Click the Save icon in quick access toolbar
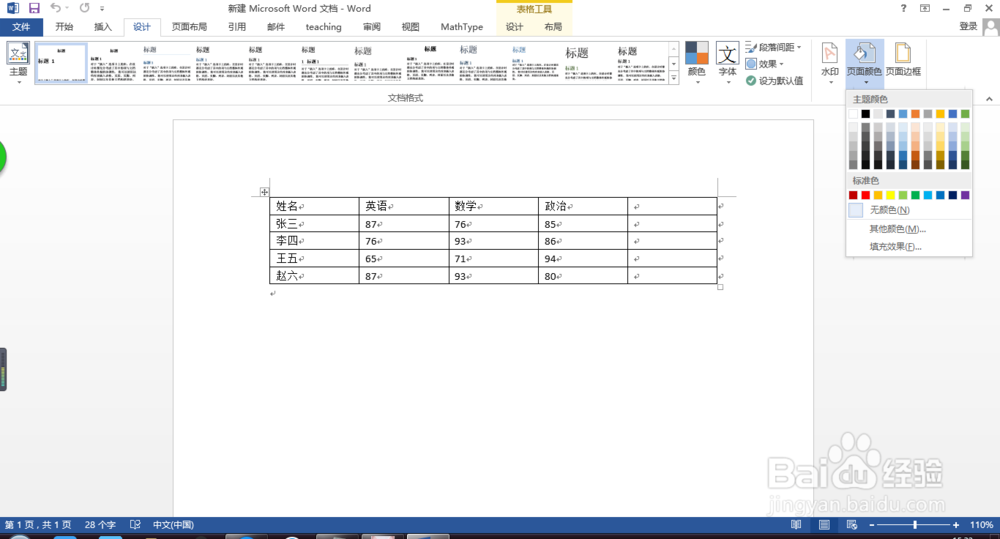Viewport: 1000px width, 539px height. pyautogui.click(x=34, y=8)
